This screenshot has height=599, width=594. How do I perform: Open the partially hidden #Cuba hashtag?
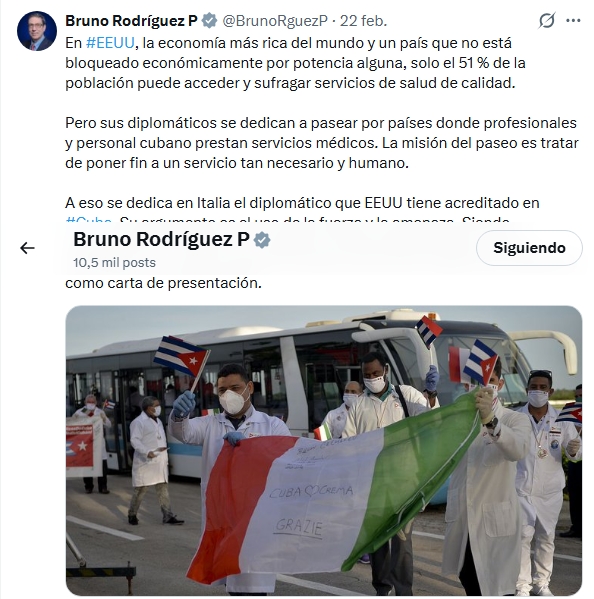point(89,221)
